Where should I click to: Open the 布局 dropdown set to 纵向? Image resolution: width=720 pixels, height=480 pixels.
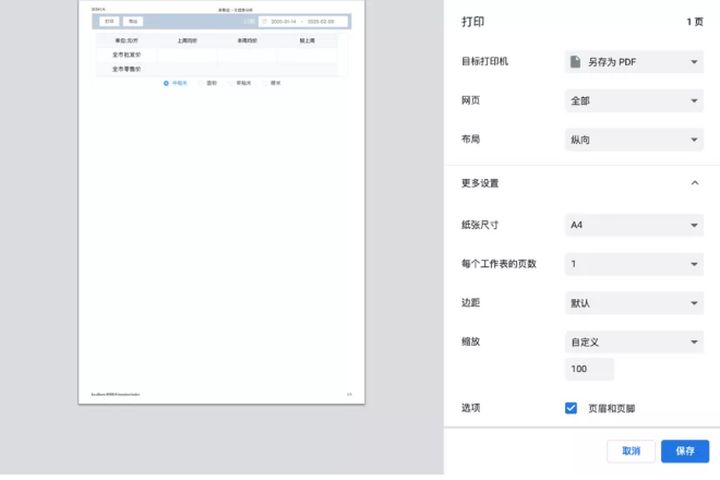(x=634, y=140)
